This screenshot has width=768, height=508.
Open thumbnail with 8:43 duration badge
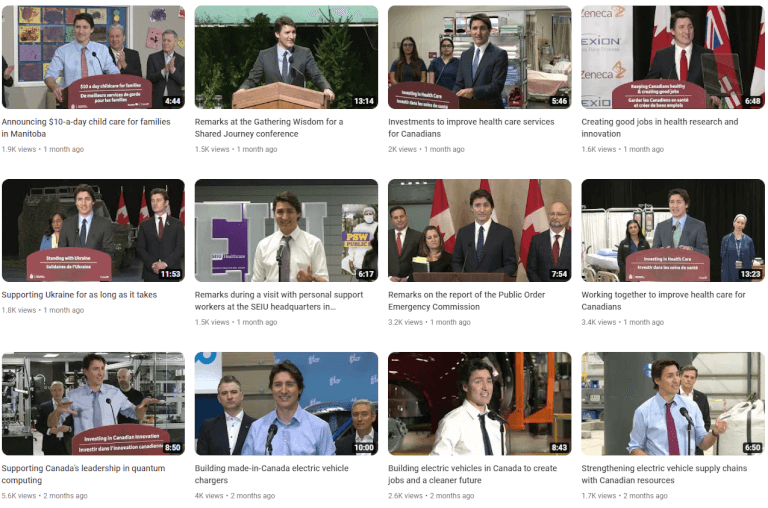point(480,404)
